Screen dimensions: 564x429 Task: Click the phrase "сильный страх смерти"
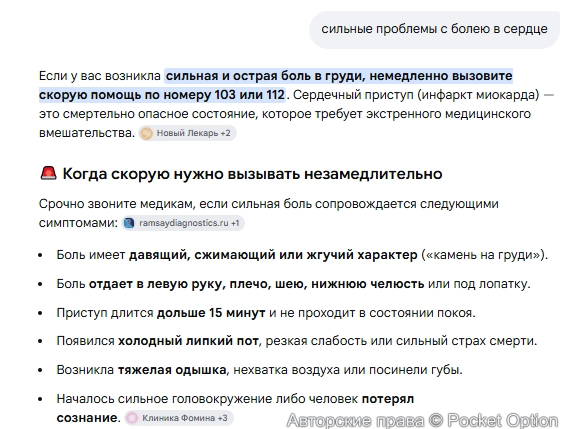coord(464,341)
